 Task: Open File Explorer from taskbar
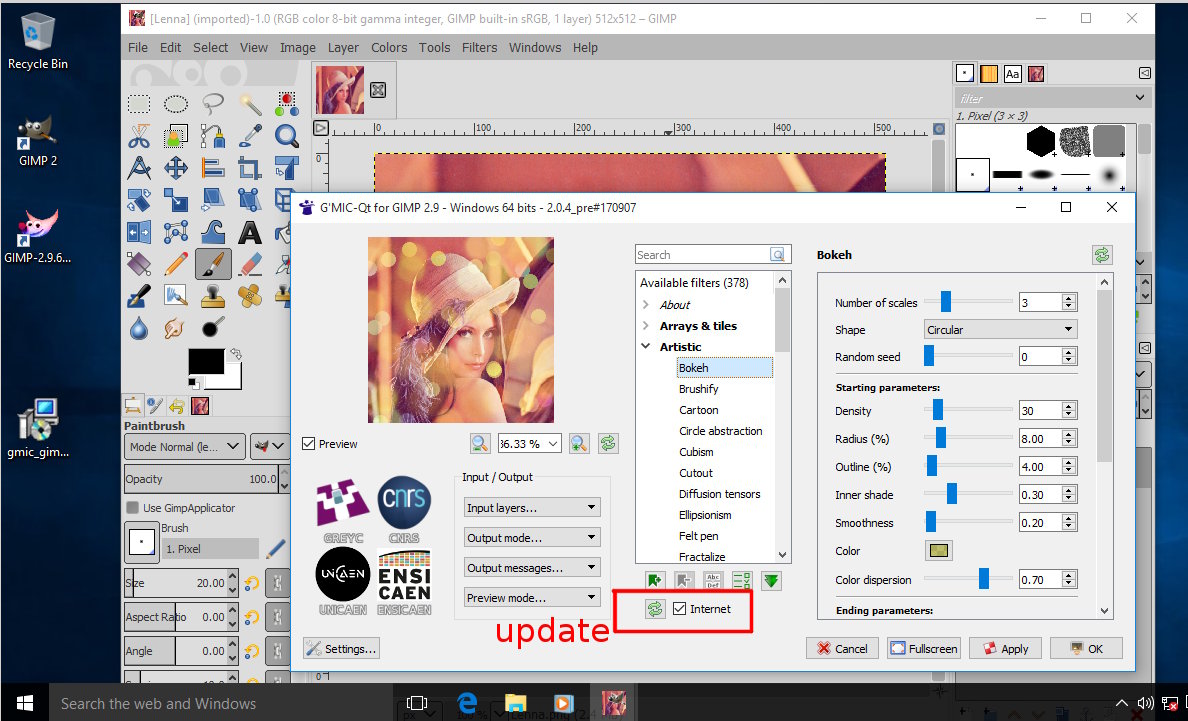515,703
